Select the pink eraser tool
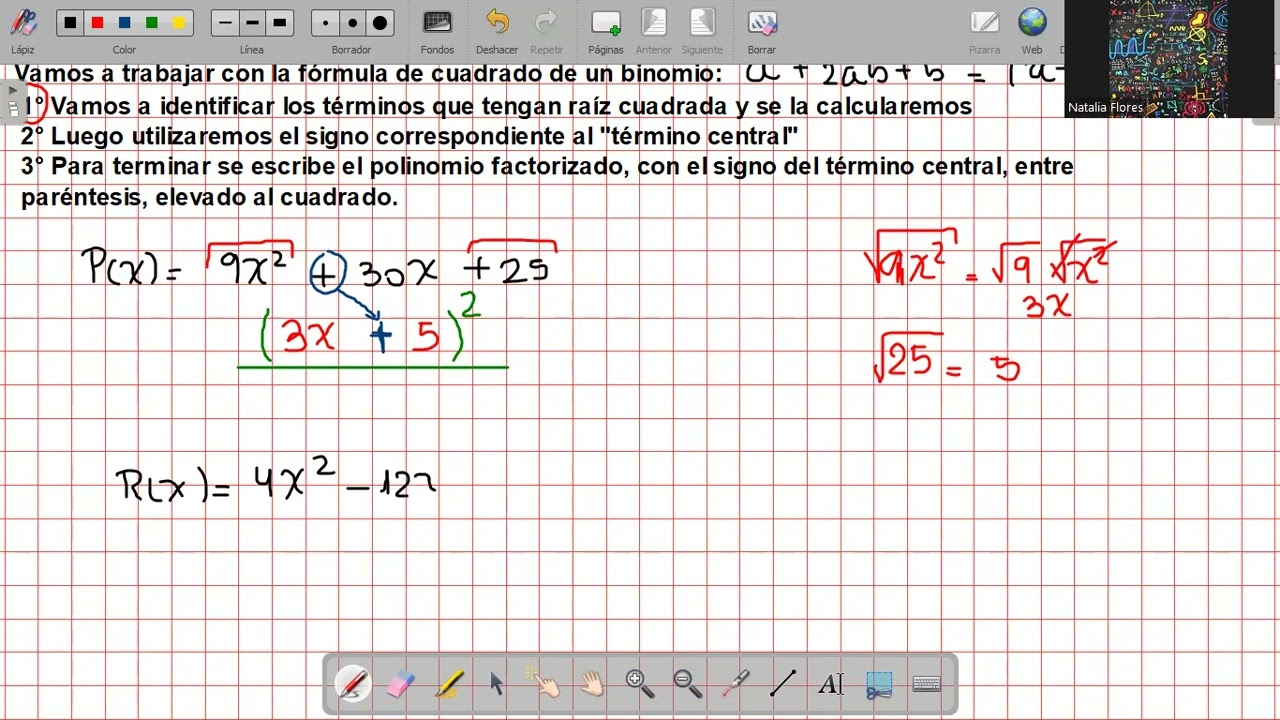This screenshot has width=1280, height=720. 400,683
